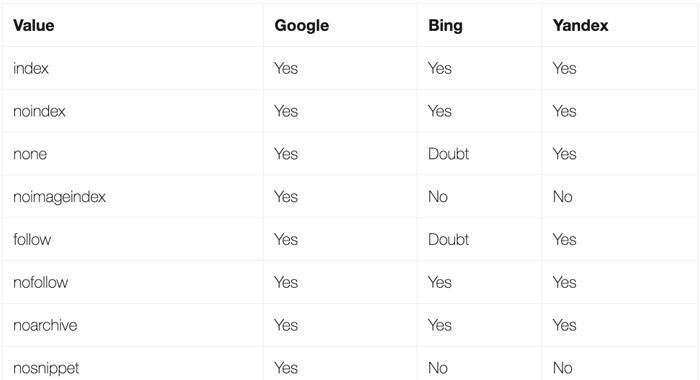Click Yandex's No cell for nosnippet
Screen dimensions: 700x380
(562, 368)
